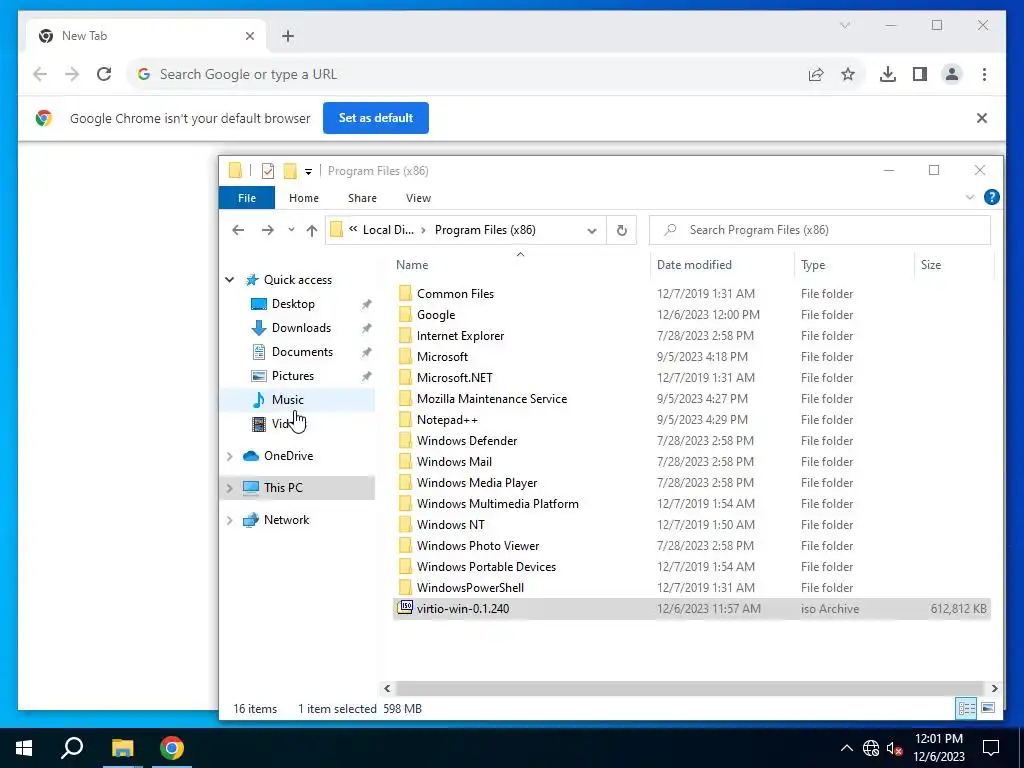Select the WindowsPowerShell folder
Image resolution: width=1024 pixels, height=768 pixels.
pyautogui.click(x=470, y=588)
